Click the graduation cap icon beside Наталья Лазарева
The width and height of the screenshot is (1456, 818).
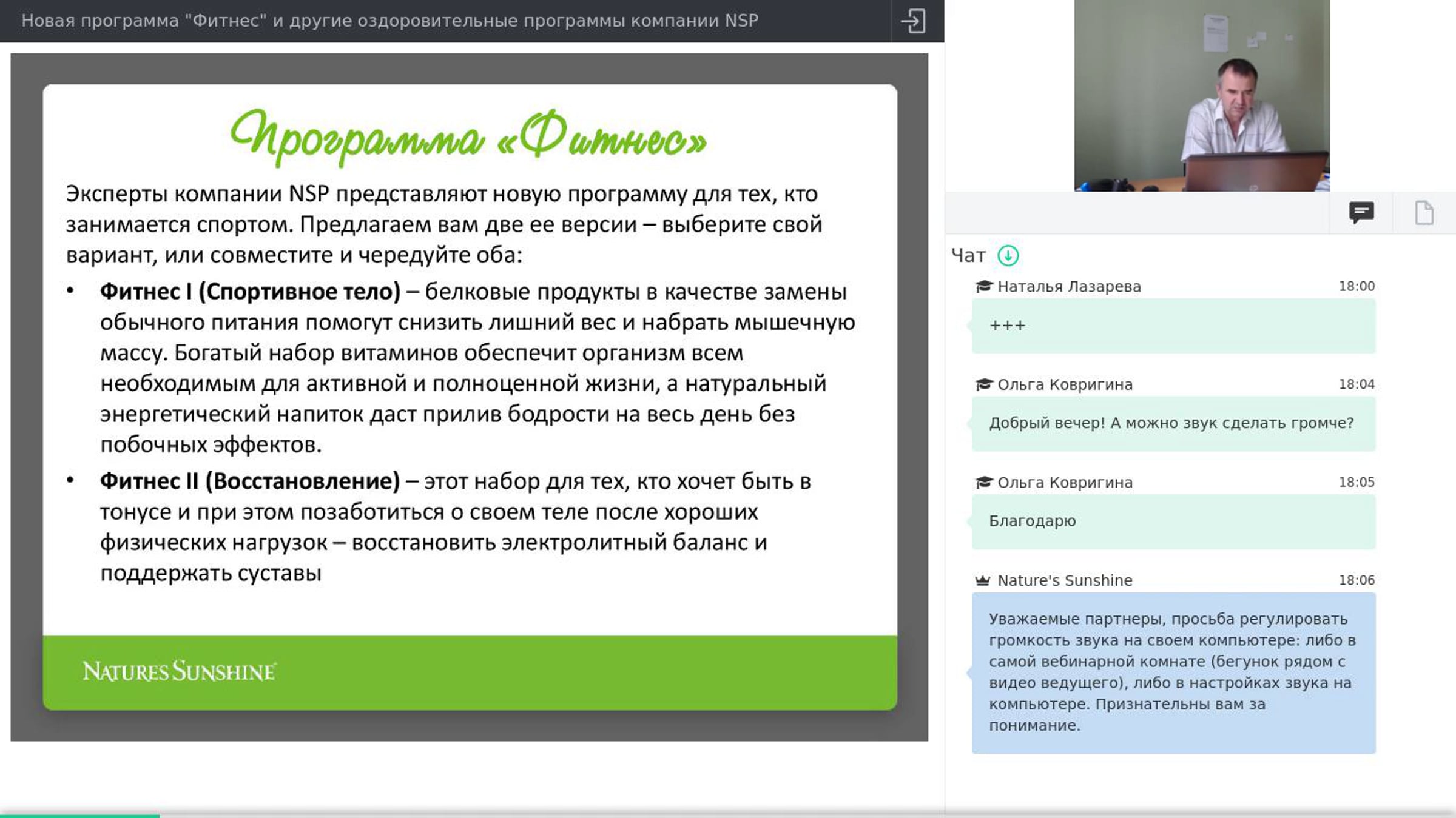point(983,286)
